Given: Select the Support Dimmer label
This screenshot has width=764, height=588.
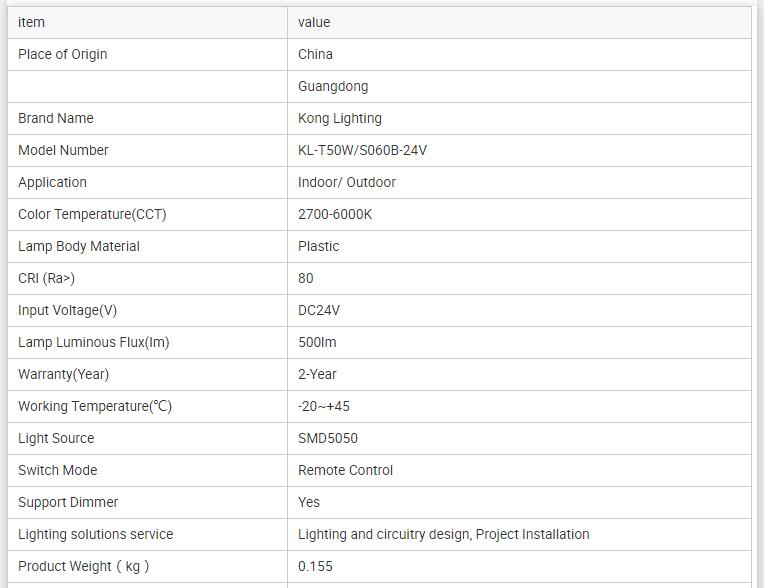Looking at the screenshot, I should [x=68, y=502].
